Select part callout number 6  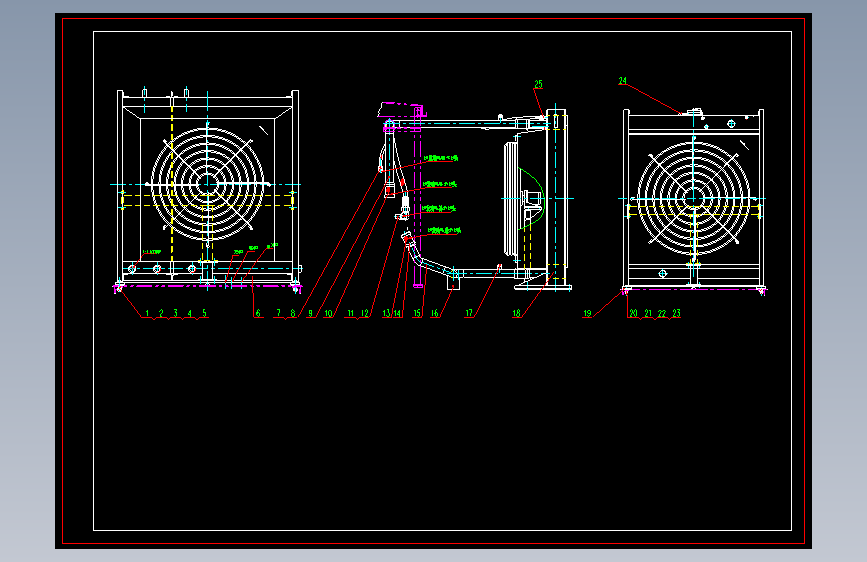click(x=258, y=313)
